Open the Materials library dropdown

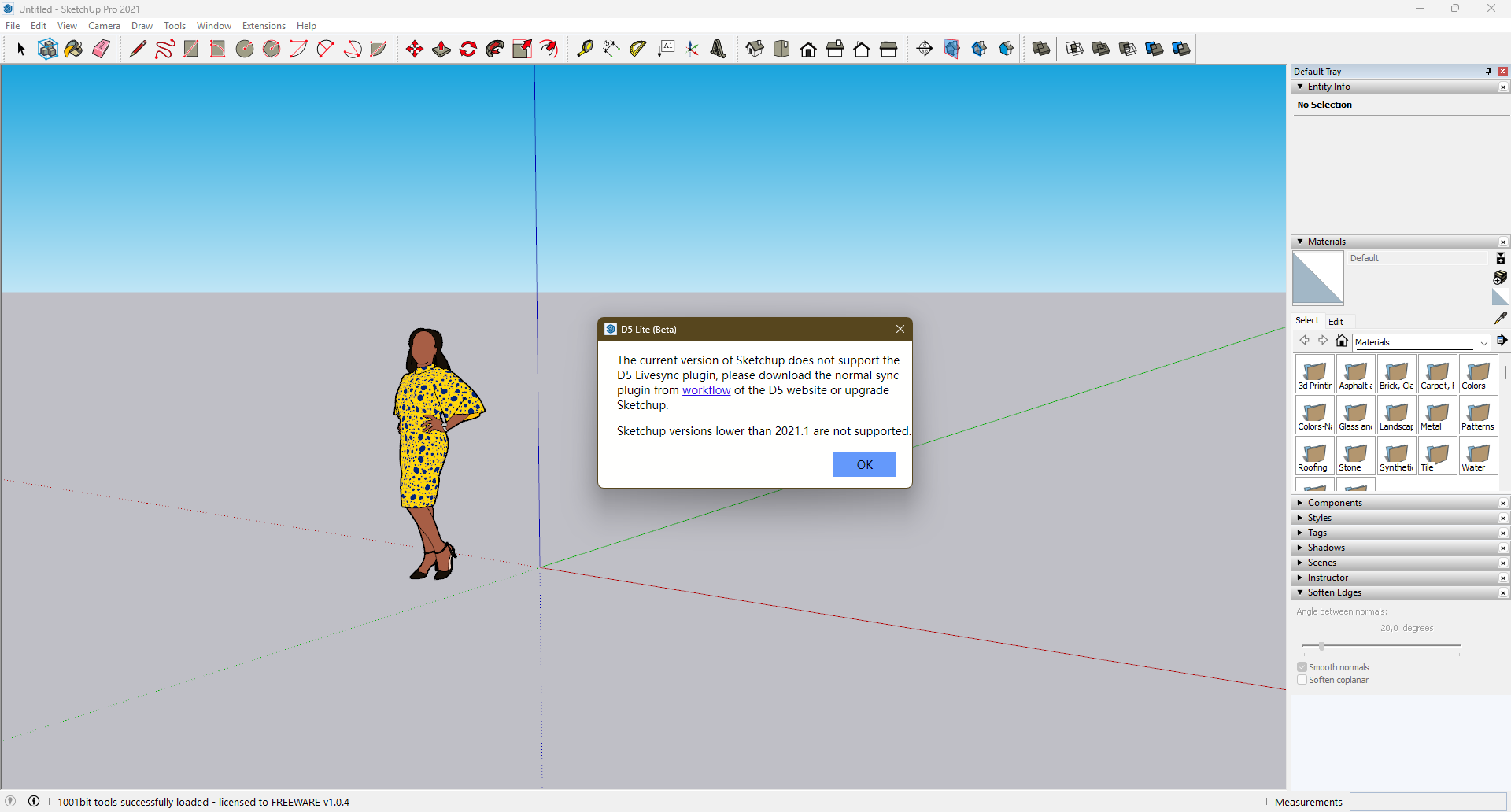pos(1483,342)
